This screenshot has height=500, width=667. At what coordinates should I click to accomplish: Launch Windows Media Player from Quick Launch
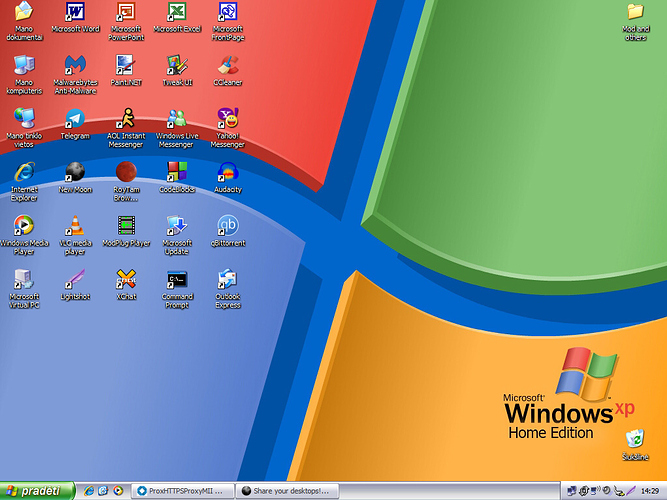pos(118,491)
